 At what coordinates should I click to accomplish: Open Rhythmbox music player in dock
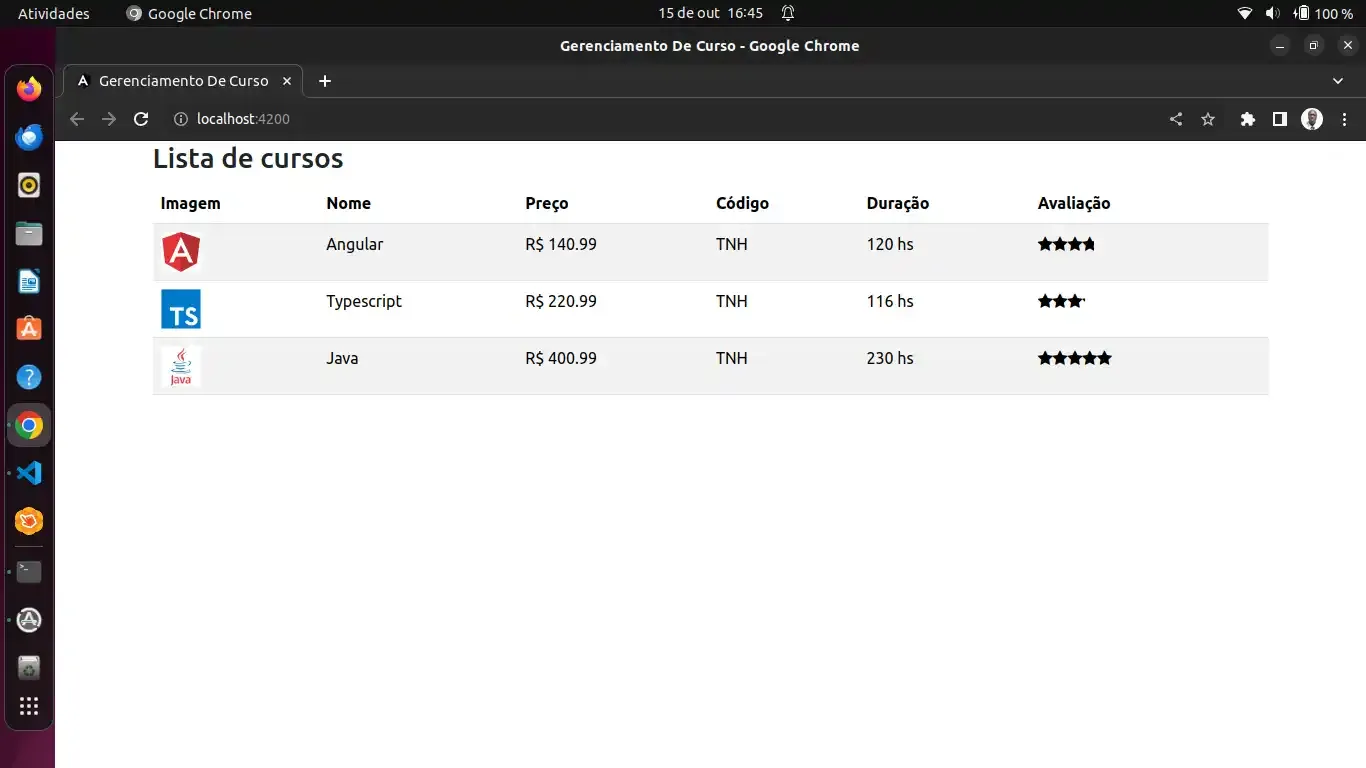[x=29, y=185]
